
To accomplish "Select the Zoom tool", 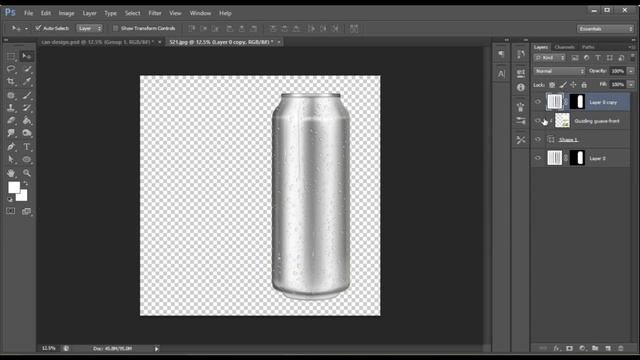I will 27,173.
